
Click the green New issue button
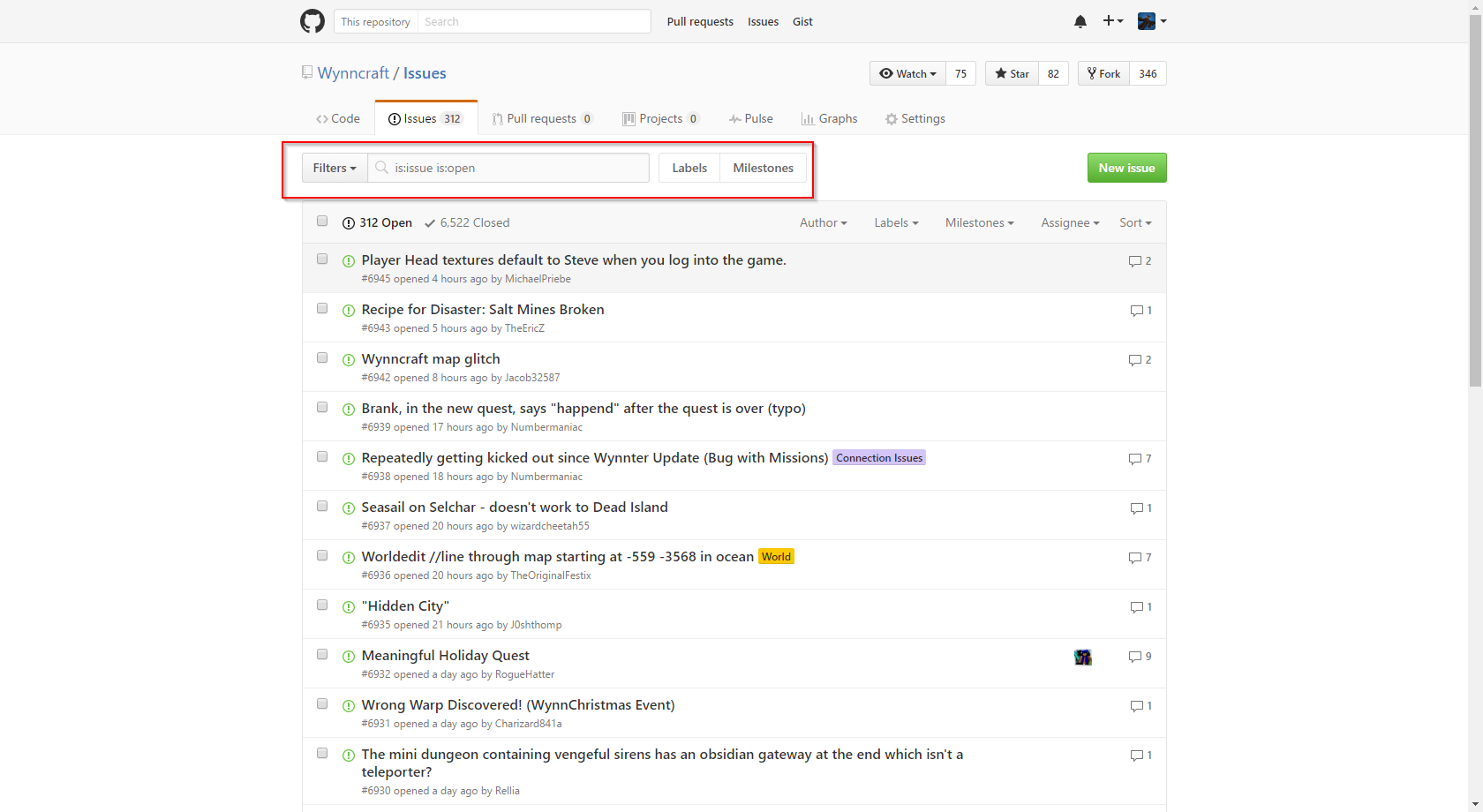tap(1126, 168)
